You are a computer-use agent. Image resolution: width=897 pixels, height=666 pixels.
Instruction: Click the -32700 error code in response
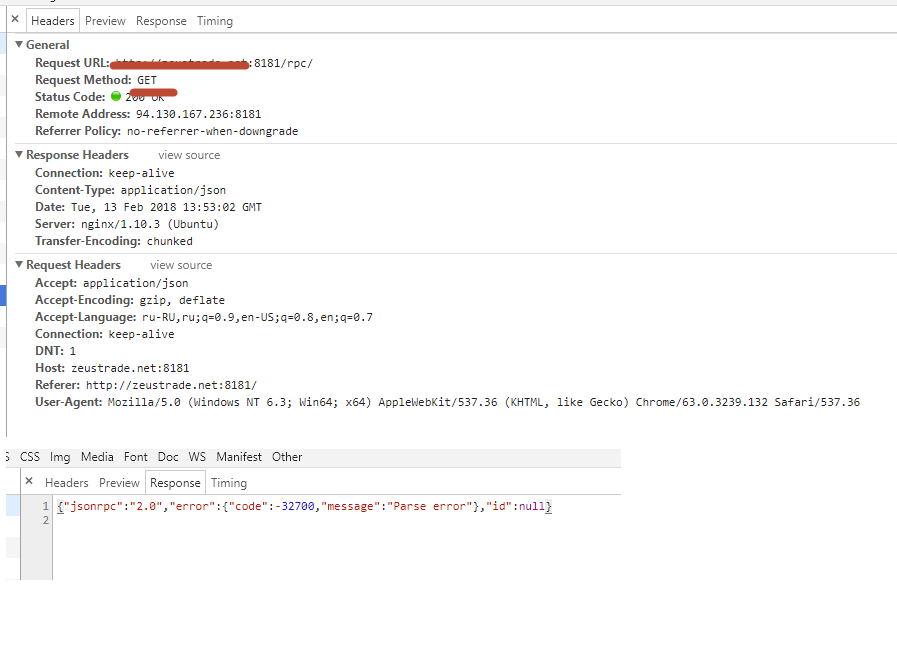point(295,506)
